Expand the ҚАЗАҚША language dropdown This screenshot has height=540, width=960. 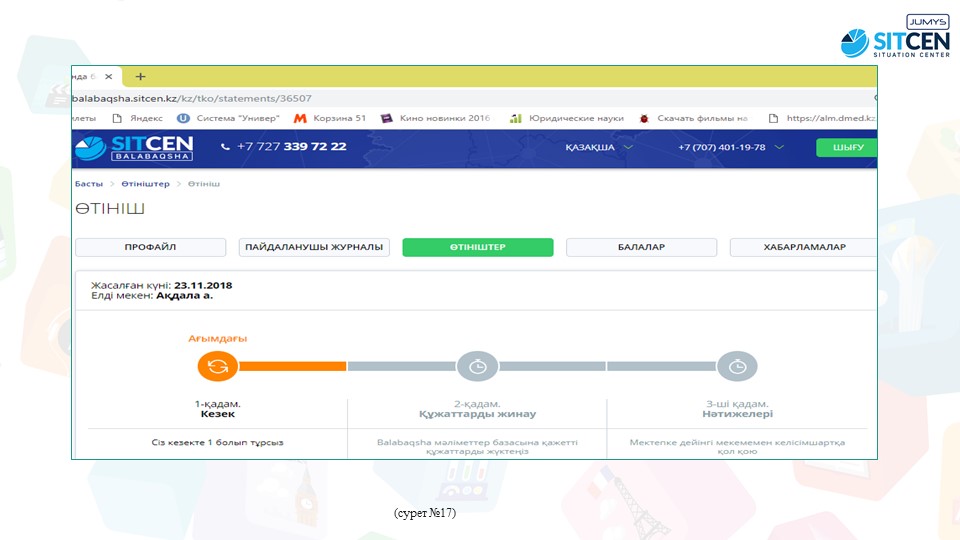pos(599,147)
